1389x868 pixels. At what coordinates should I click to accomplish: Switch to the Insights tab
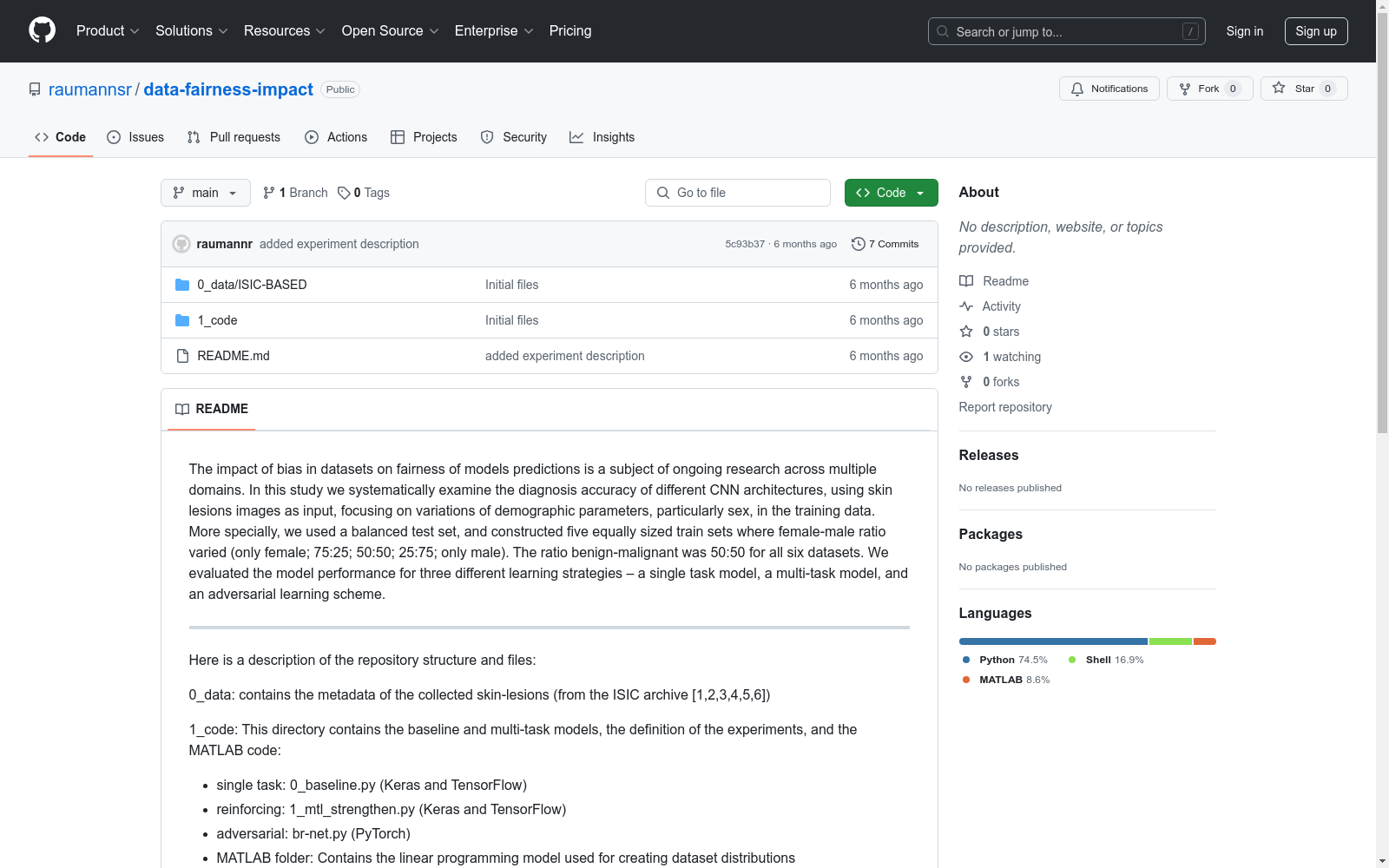[602, 137]
